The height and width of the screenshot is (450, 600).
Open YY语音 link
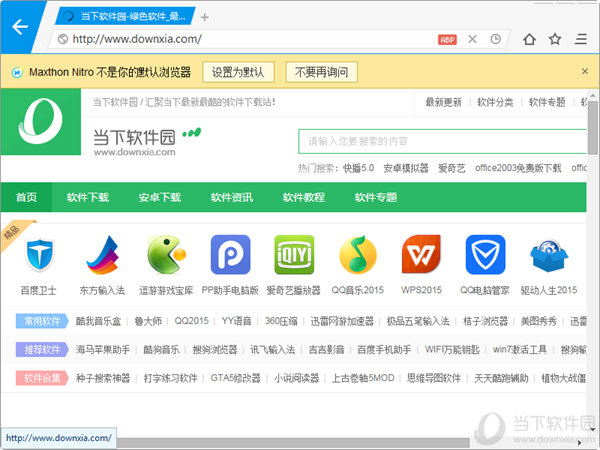236,321
